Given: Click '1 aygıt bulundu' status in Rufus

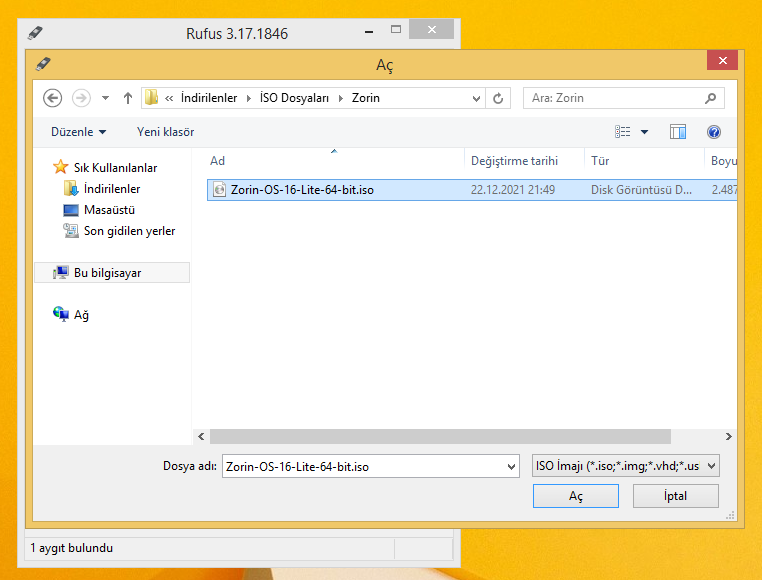Looking at the screenshot, I should 71,548.
